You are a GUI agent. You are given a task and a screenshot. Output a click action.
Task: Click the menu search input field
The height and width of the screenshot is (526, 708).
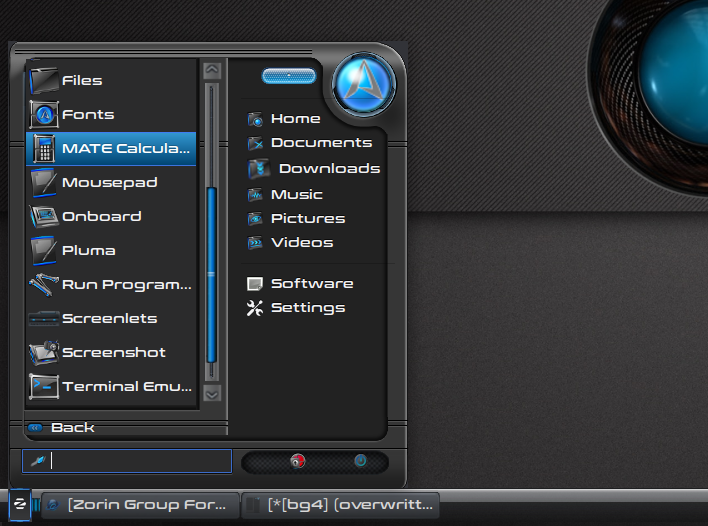[x=140, y=461]
